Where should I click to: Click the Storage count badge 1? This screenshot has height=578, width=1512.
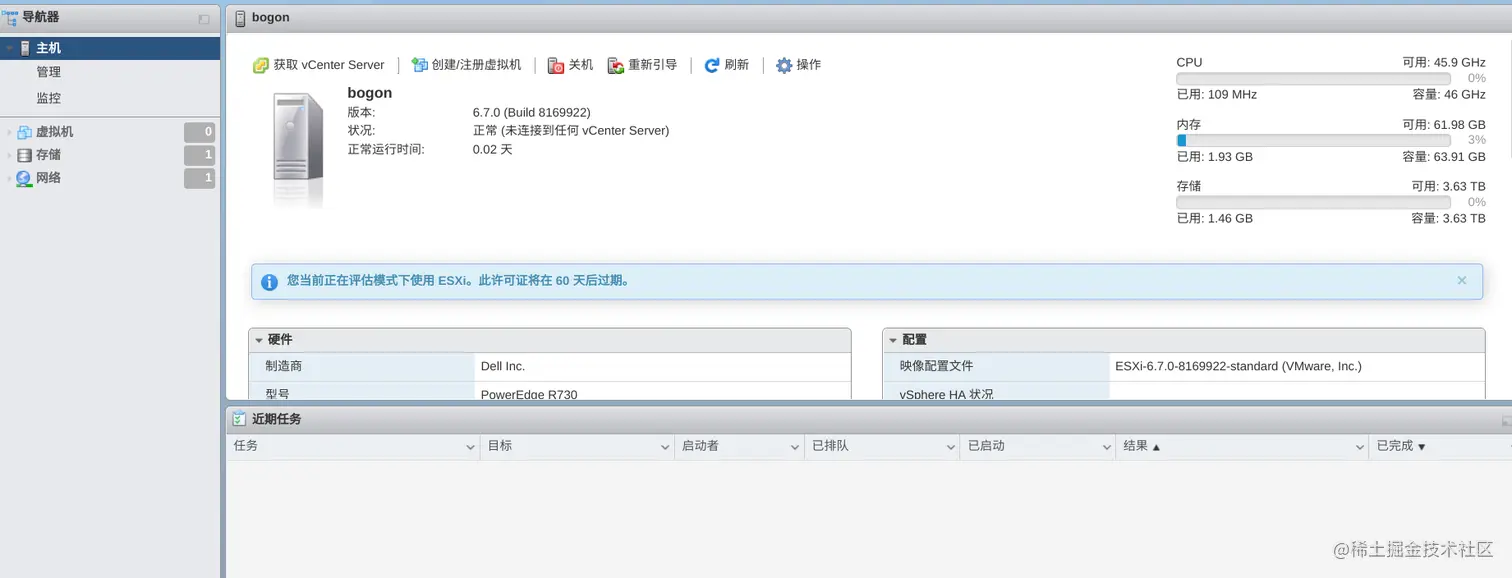click(200, 155)
